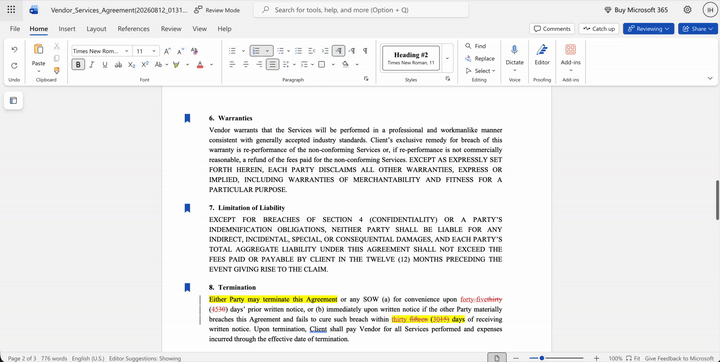Click the Superscript icon

145,65
